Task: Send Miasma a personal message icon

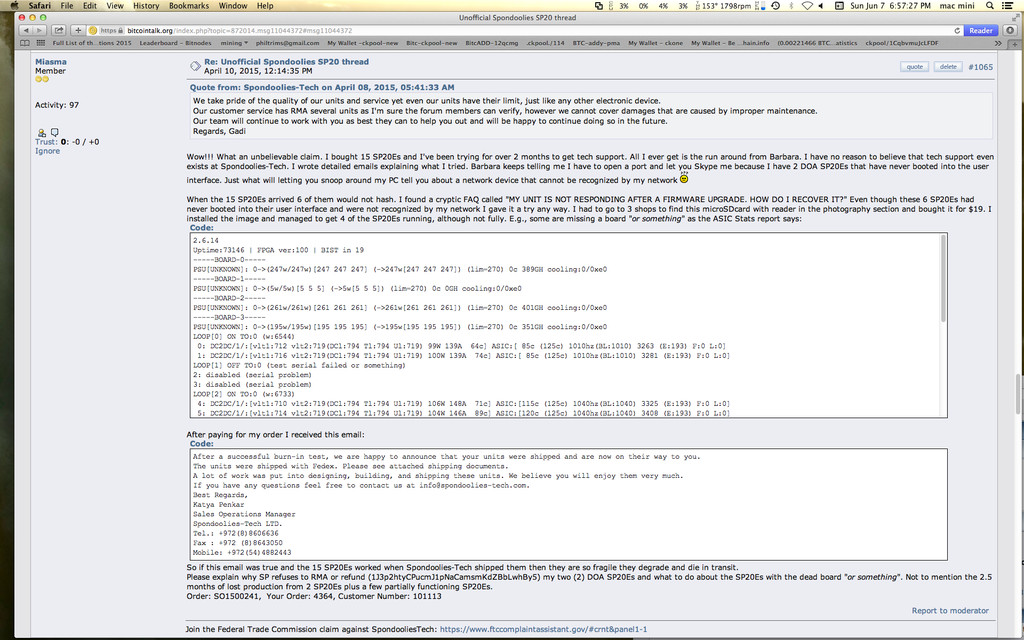Action: [x=54, y=132]
